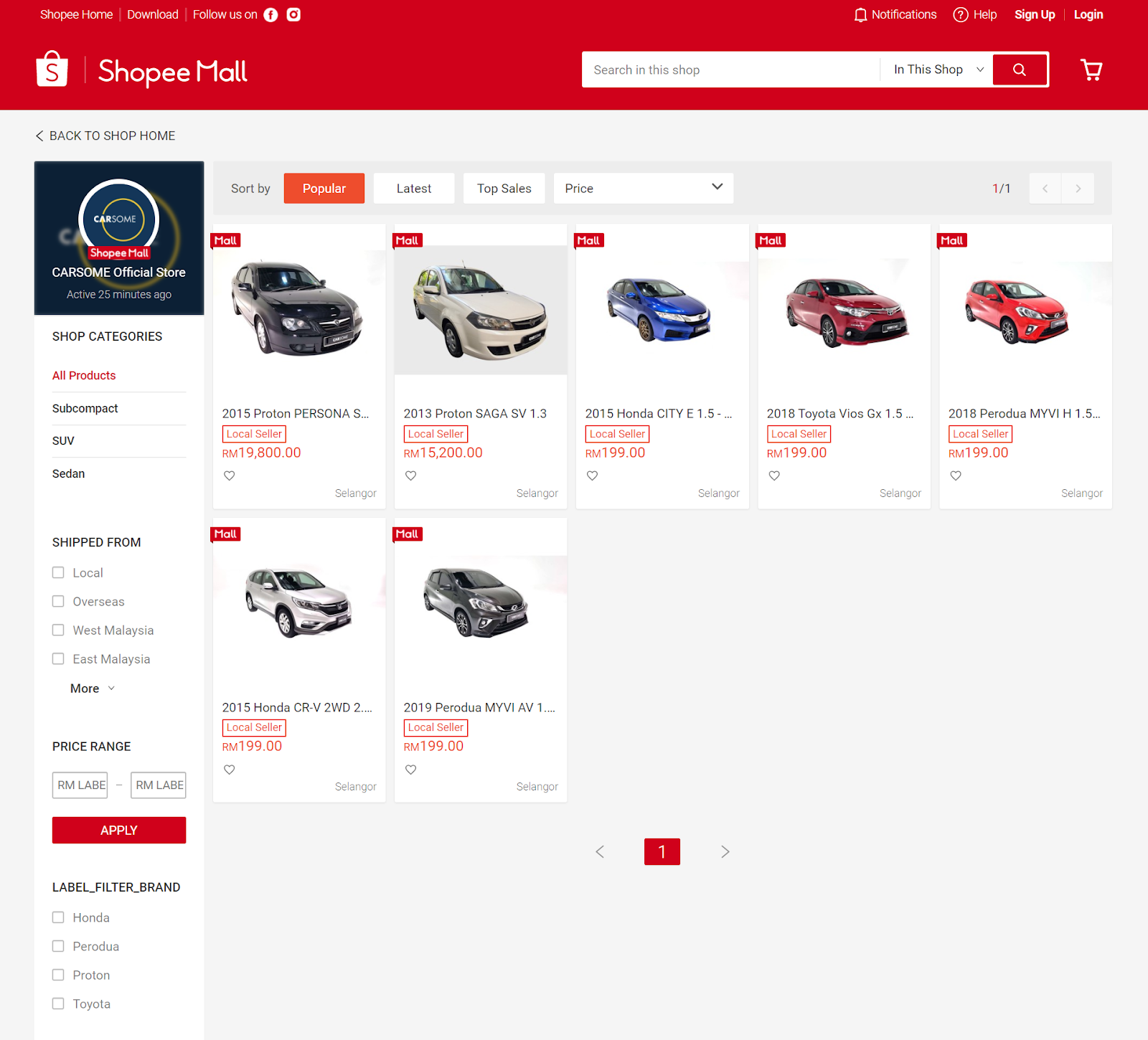Image resolution: width=1148 pixels, height=1040 pixels.
Task: Open the shopping cart
Action: click(x=1091, y=70)
